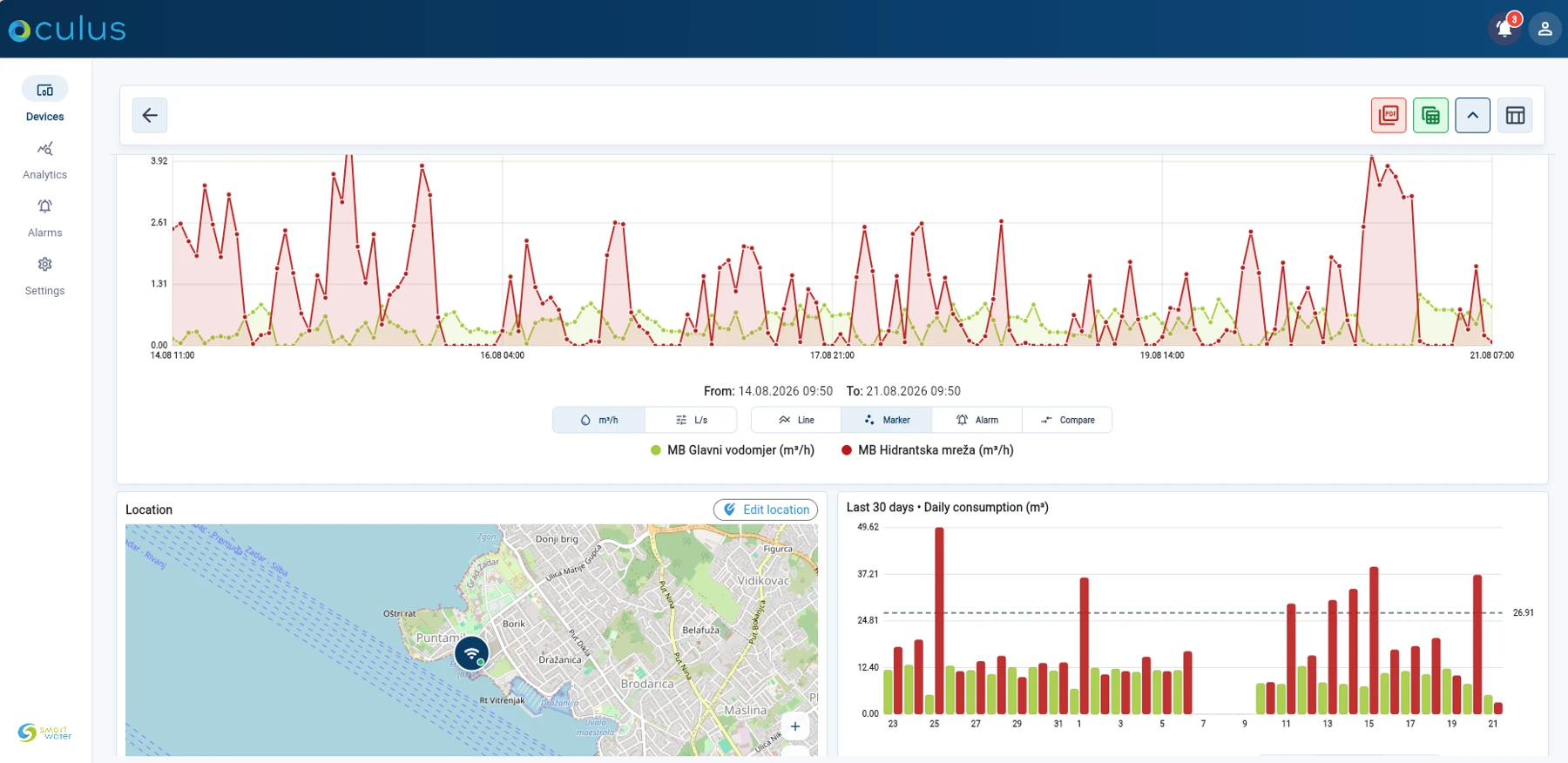Enable Compare mode on chart
The height and width of the screenshot is (763, 1568).
click(1067, 420)
